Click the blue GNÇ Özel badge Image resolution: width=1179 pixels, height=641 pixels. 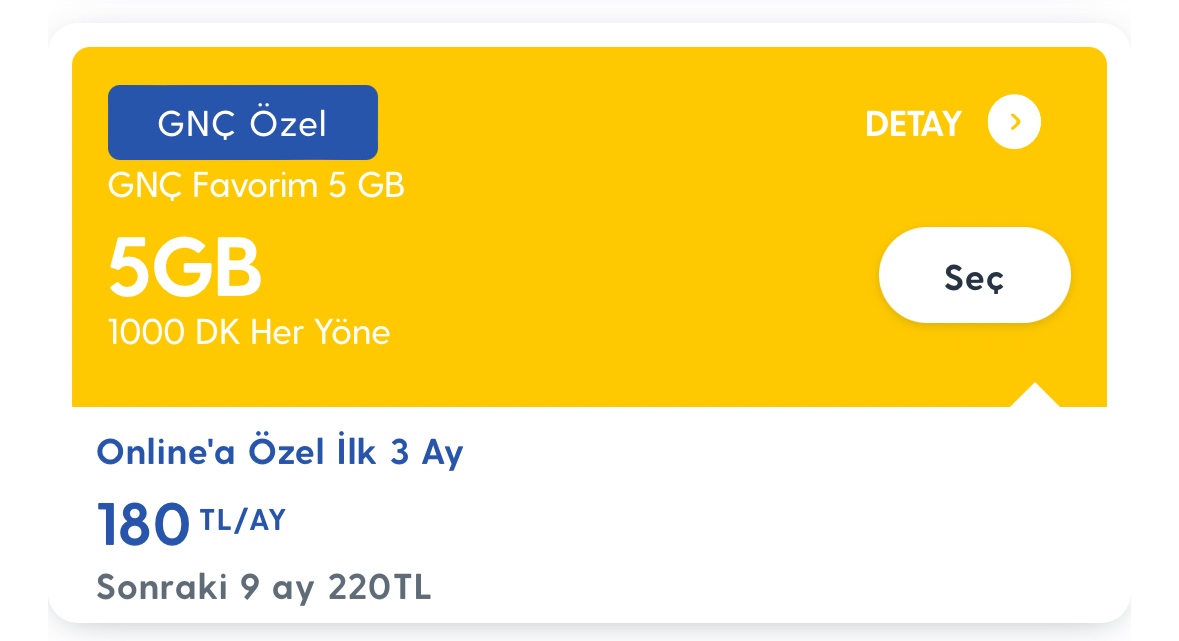243,123
